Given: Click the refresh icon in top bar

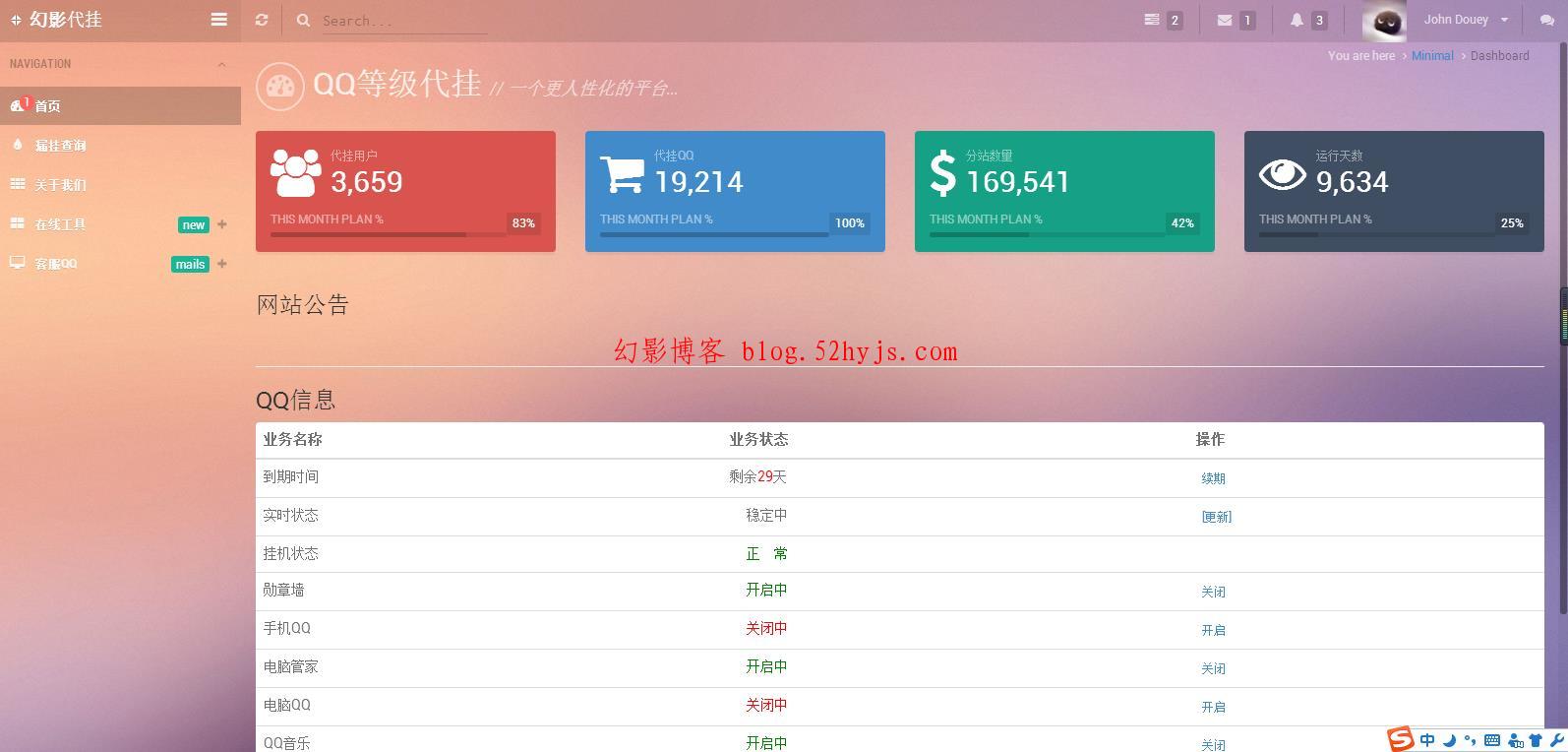Looking at the screenshot, I should click(262, 20).
